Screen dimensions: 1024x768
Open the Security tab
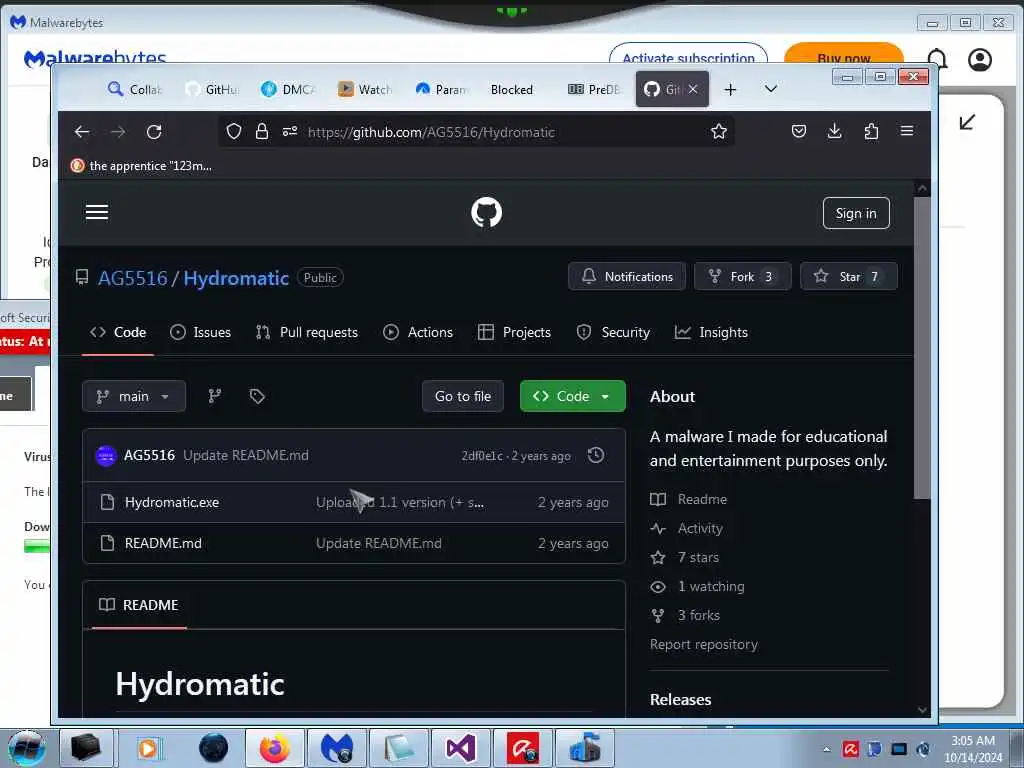613,332
